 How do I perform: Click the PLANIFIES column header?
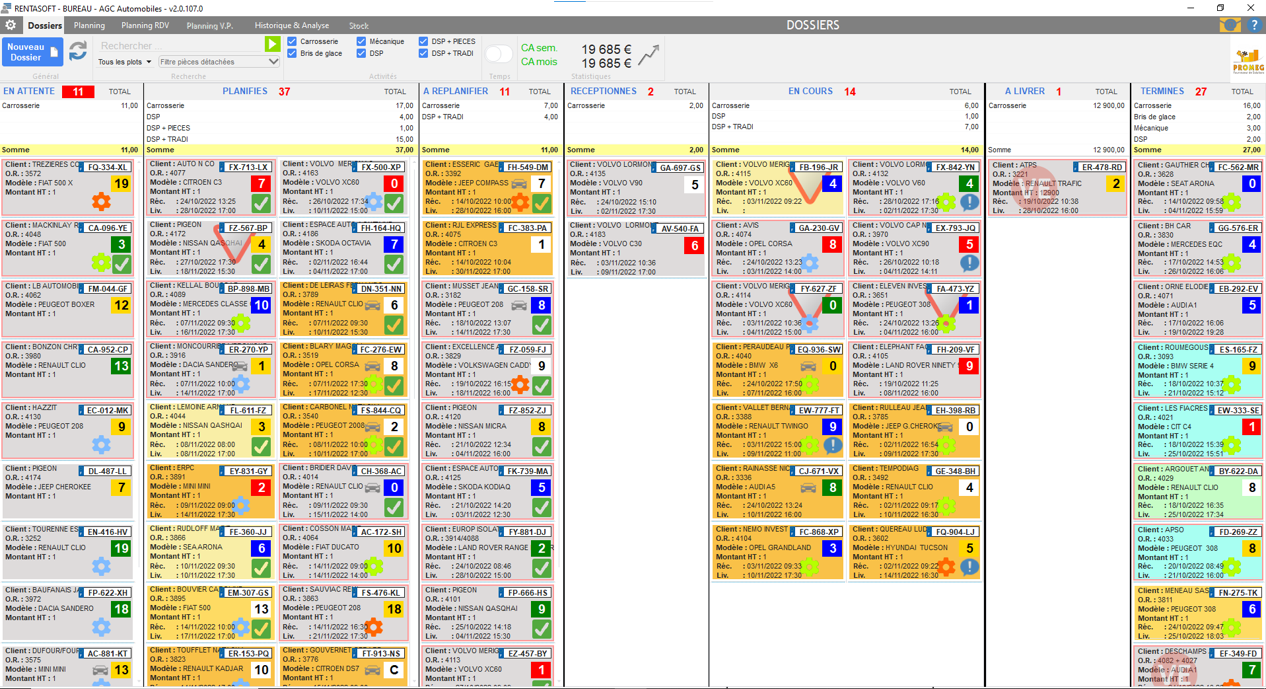click(245, 91)
